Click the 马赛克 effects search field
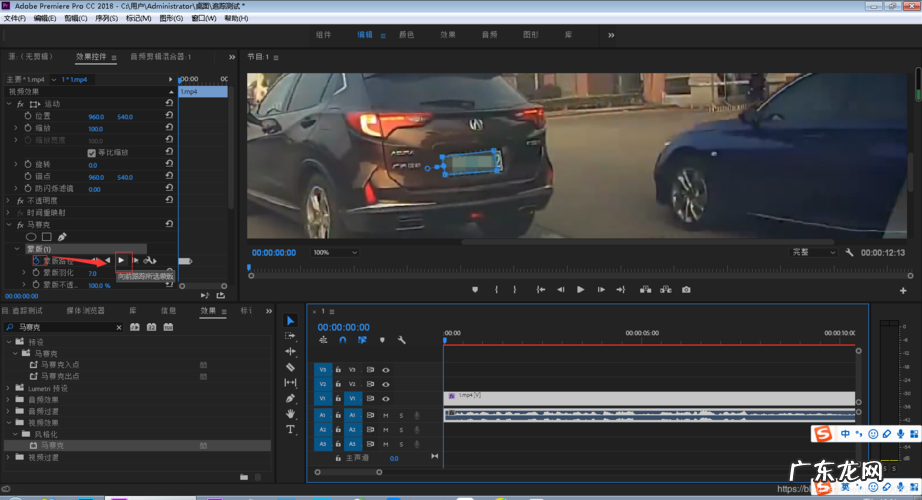Viewport: 922px width, 500px height. (x=60, y=327)
